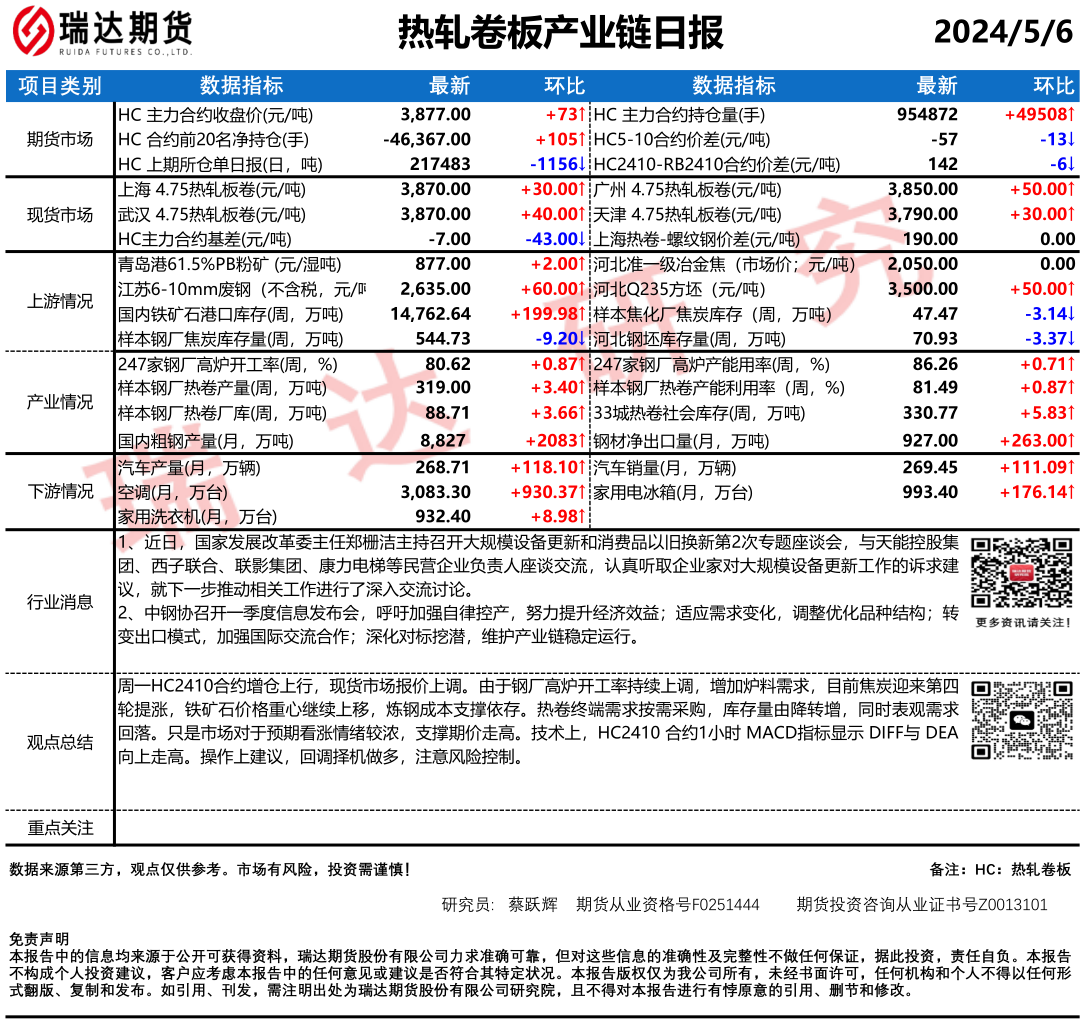Click the 广州 4.75热轧板卷 value 3,850.00
Image resolution: width=1084 pixels, height=1023 pixels.
pos(923,189)
